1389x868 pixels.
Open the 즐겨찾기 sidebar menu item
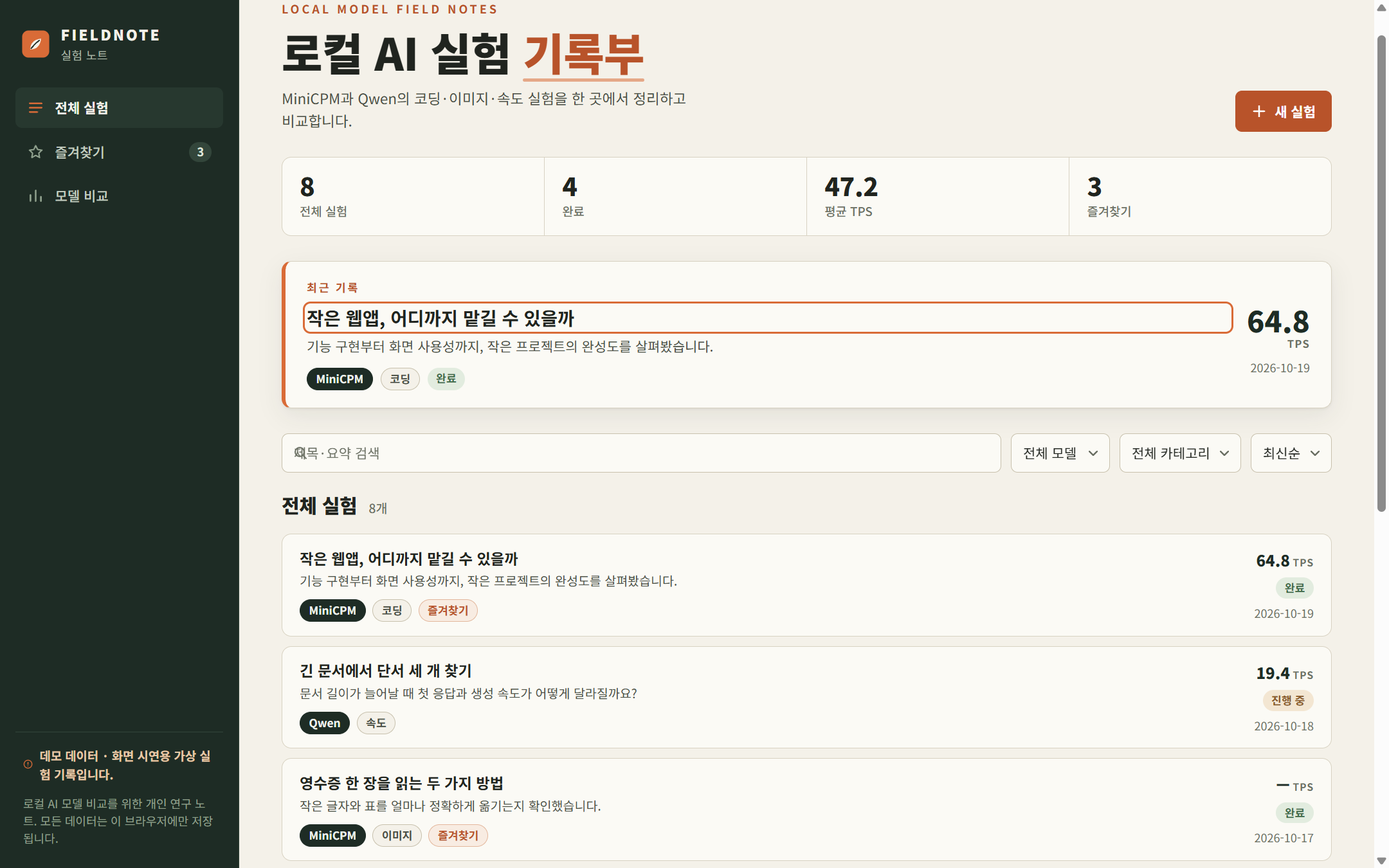coord(119,152)
